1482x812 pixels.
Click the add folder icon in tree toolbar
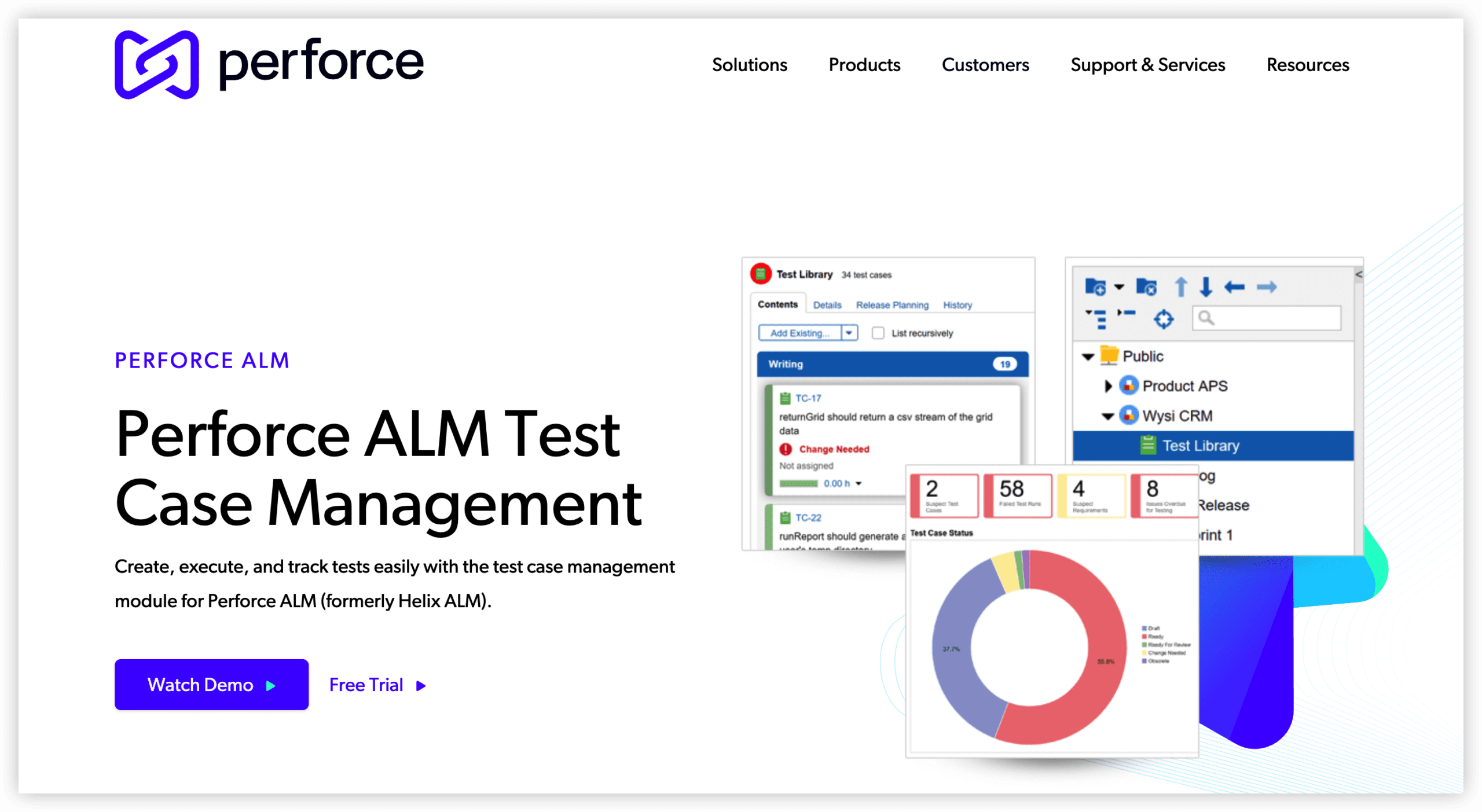(1095, 287)
